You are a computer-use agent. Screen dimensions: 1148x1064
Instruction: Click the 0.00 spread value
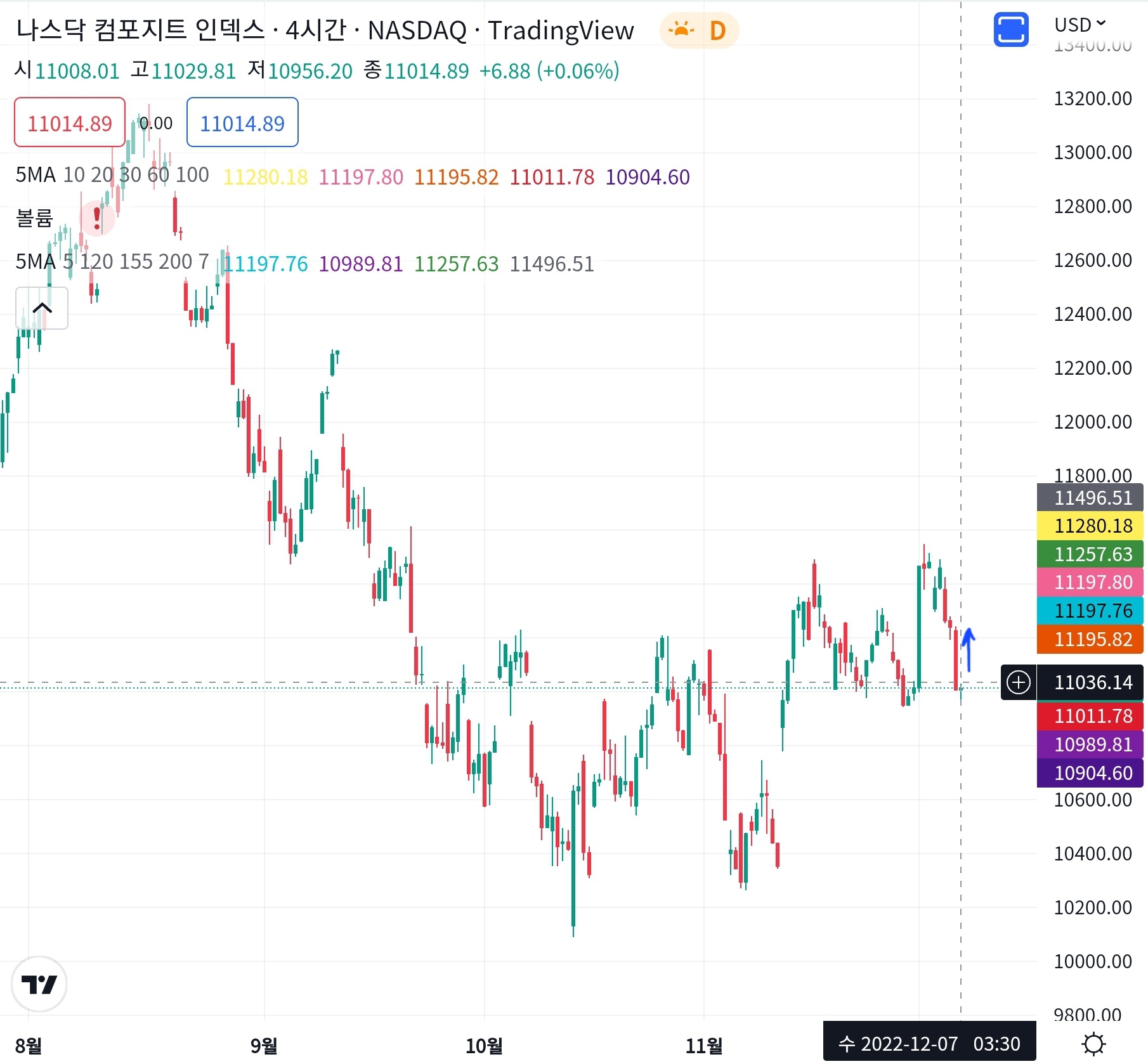pyautogui.click(x=156, y=123)
